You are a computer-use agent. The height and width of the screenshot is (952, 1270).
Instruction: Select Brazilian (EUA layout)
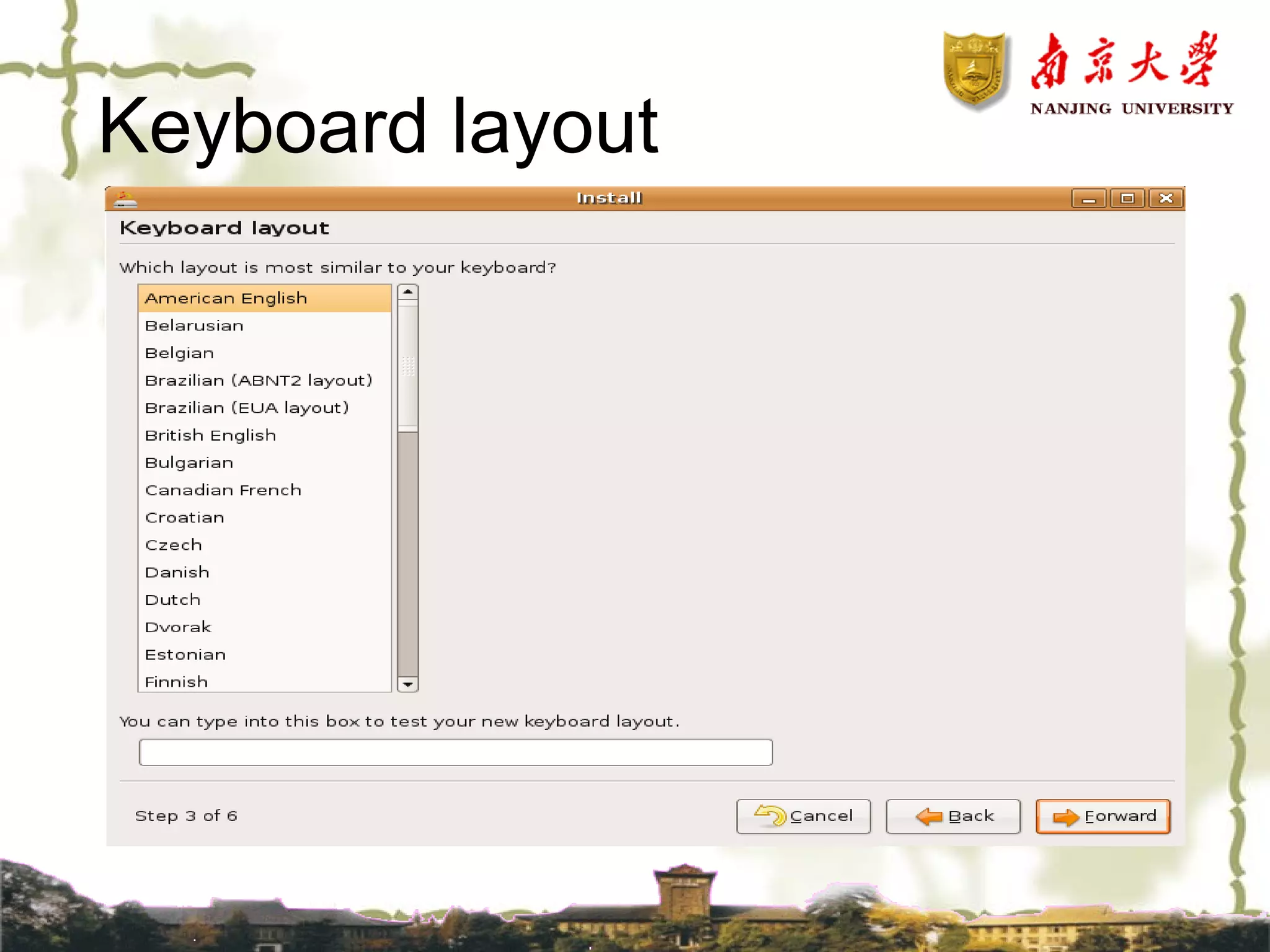tap(265, 408)
